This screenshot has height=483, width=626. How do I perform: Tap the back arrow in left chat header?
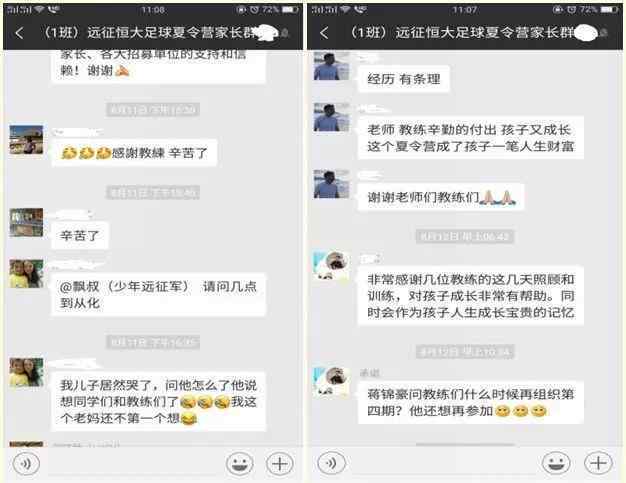click(19, 33)
